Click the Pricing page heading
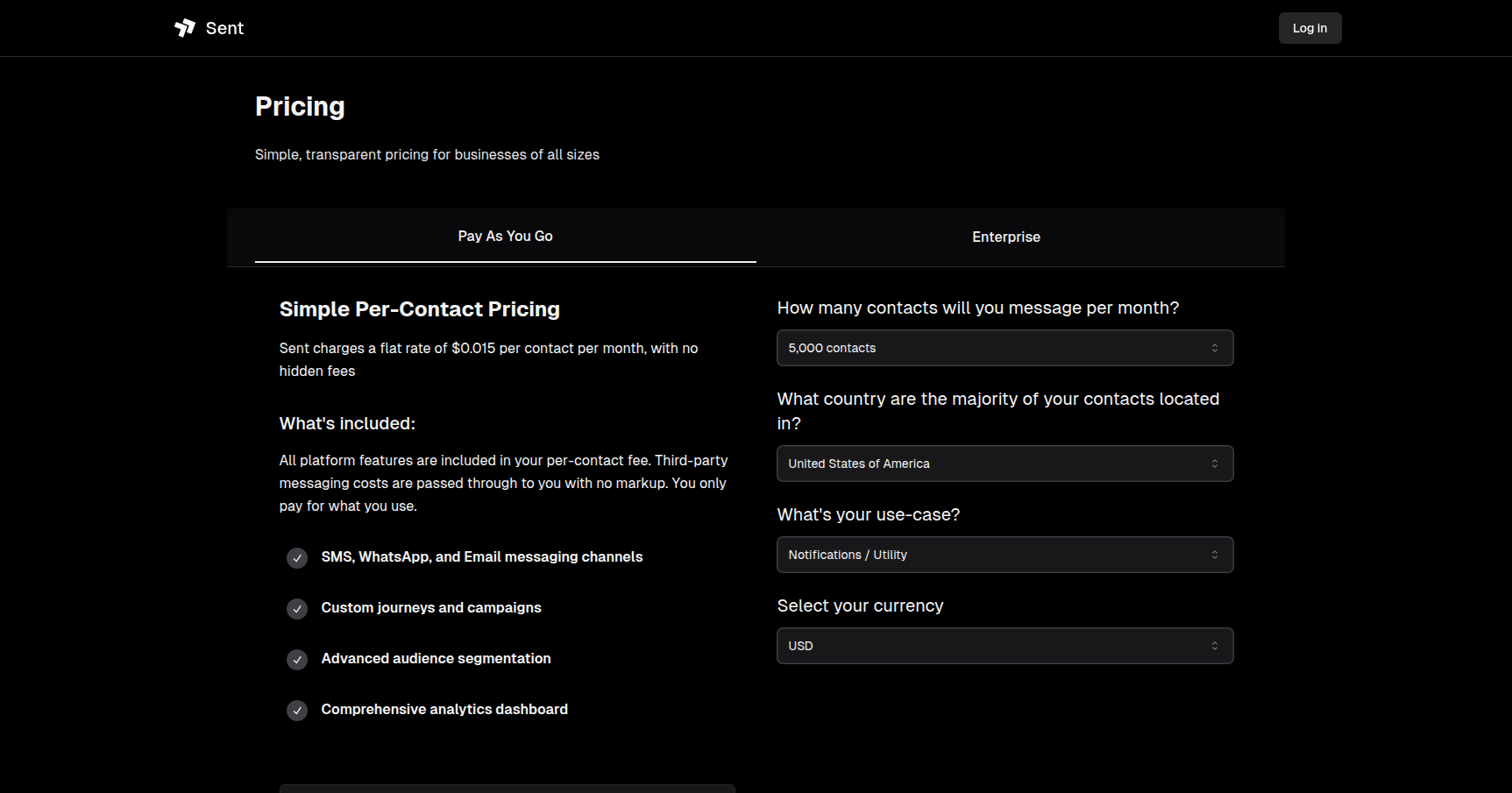This screenshot has width=1512, height=793. tap(300, 107)
